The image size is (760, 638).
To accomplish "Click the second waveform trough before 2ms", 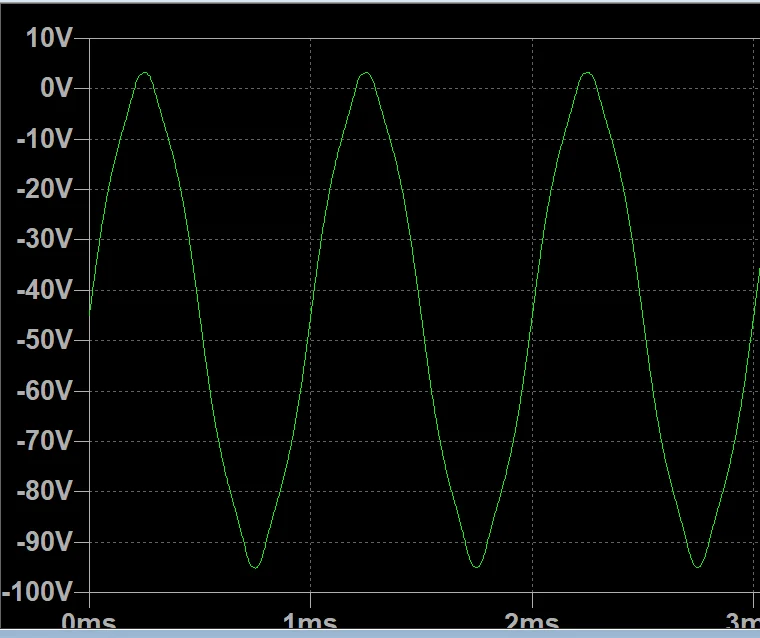I will (476, 567).
